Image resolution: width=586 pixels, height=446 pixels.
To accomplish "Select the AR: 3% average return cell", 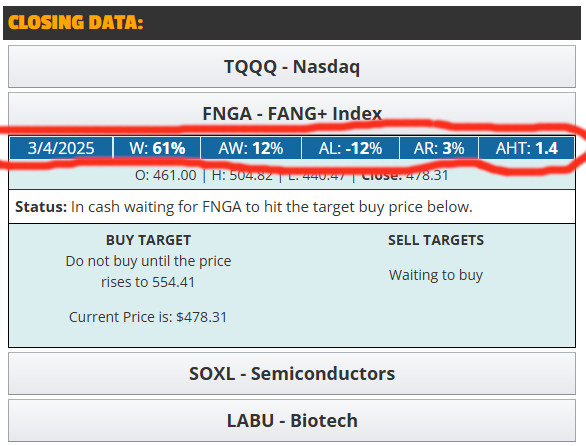I will click(439, 148).
